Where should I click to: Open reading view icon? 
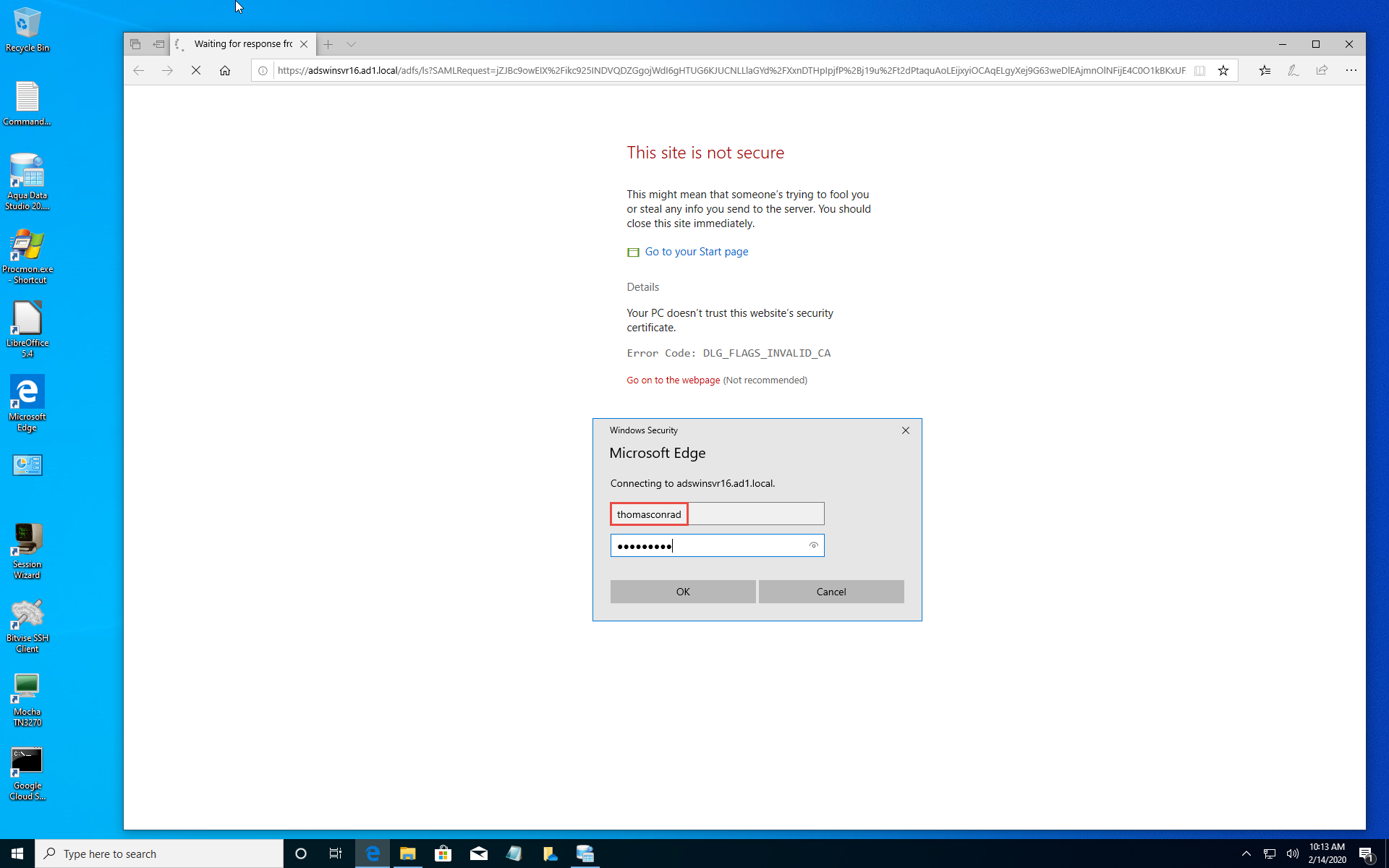point(1199,70)
